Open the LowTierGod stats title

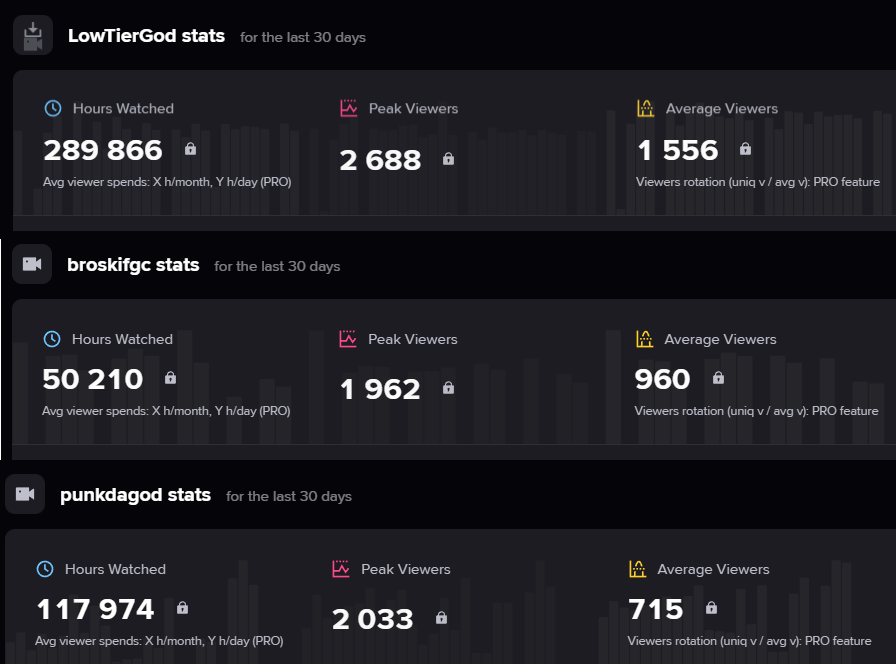pos(146,35)
